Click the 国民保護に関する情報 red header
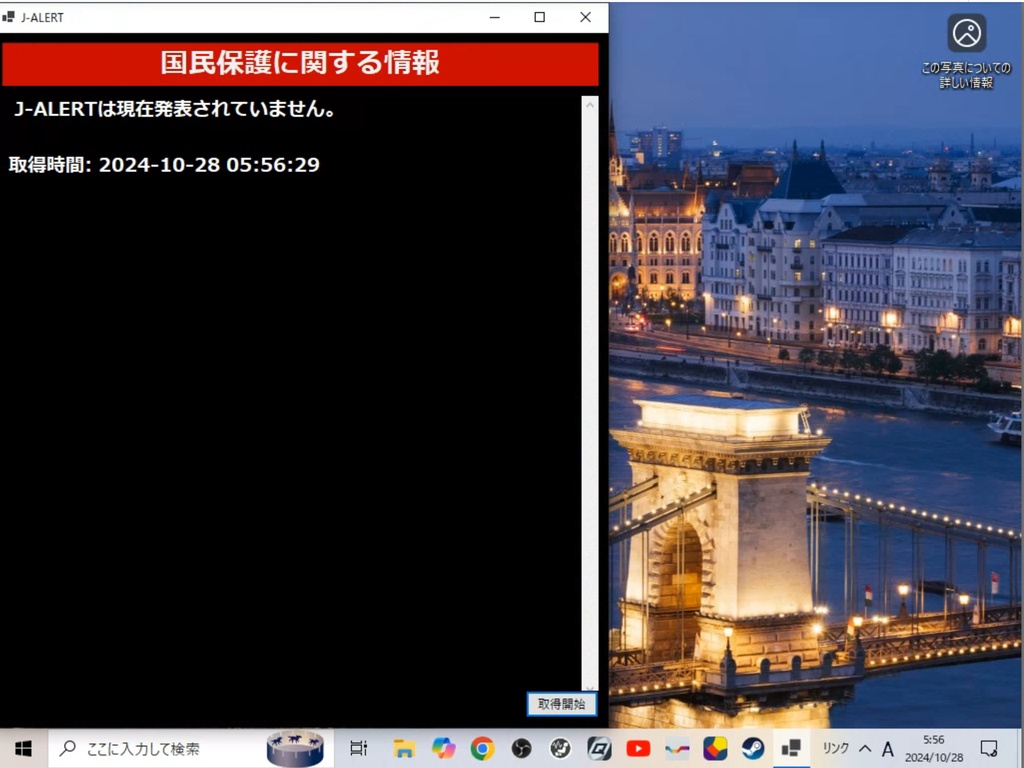 [x=300, y=63]
